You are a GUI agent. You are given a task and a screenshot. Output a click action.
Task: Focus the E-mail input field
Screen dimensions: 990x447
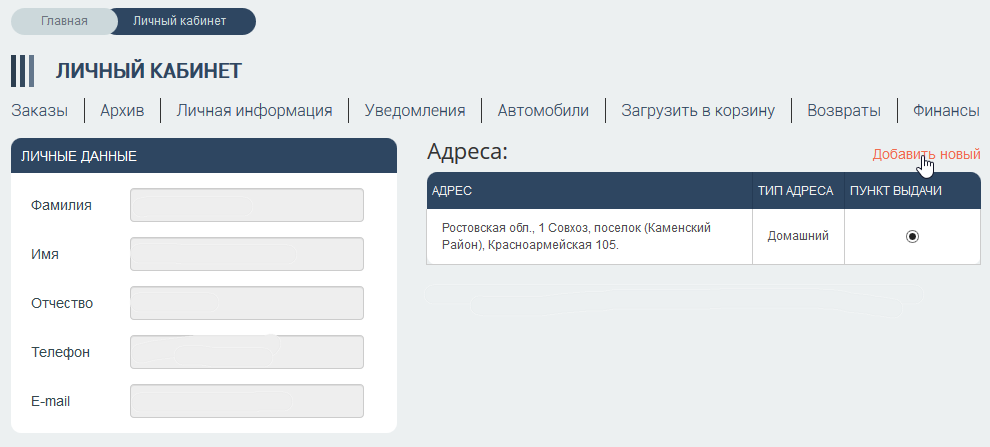[x=247, y=401]
